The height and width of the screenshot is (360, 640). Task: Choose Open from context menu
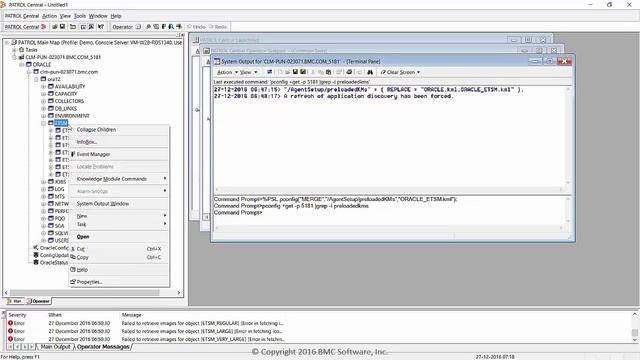point(119,236)
